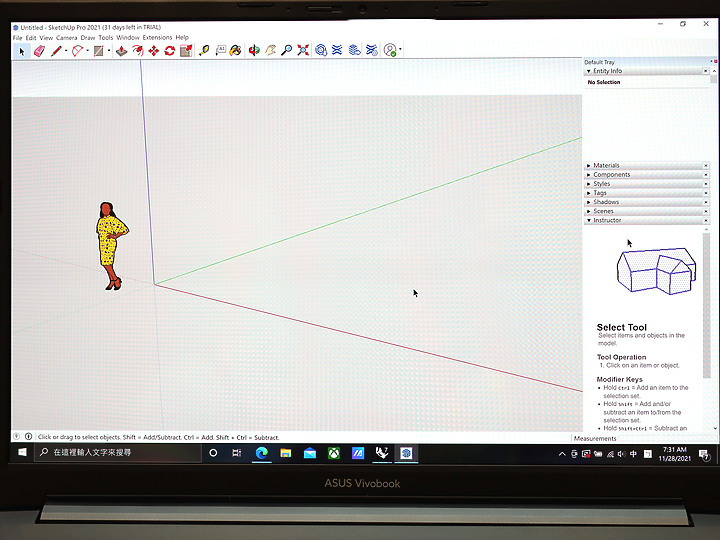Open the Windows Start menu
Image resolution: width=720 pixels, height=540 pixels.
[22, 453]
